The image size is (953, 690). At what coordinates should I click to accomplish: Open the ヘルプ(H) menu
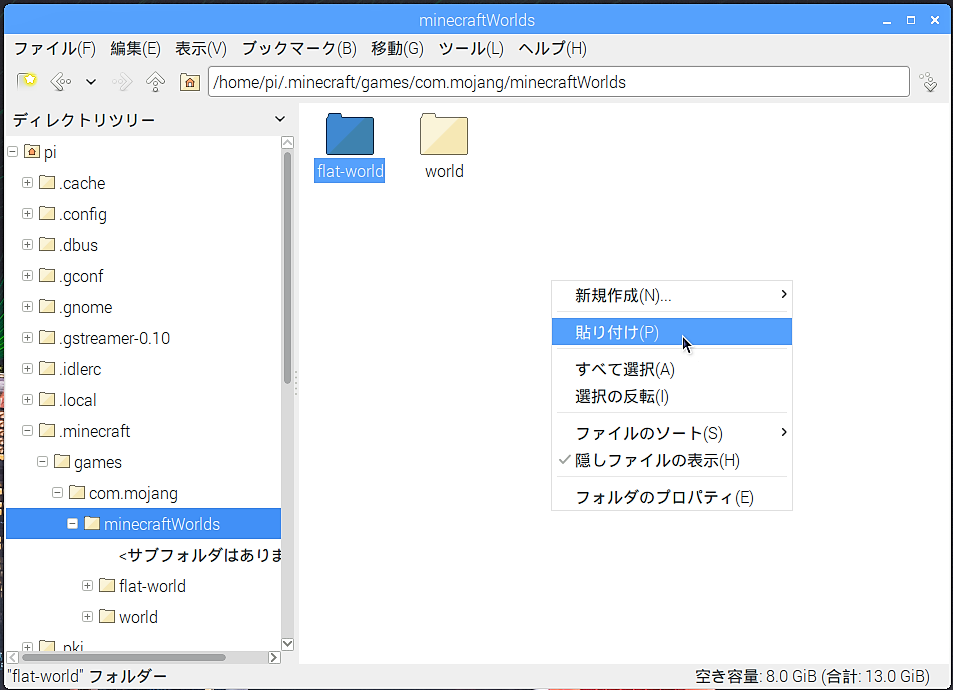[552, 49]
